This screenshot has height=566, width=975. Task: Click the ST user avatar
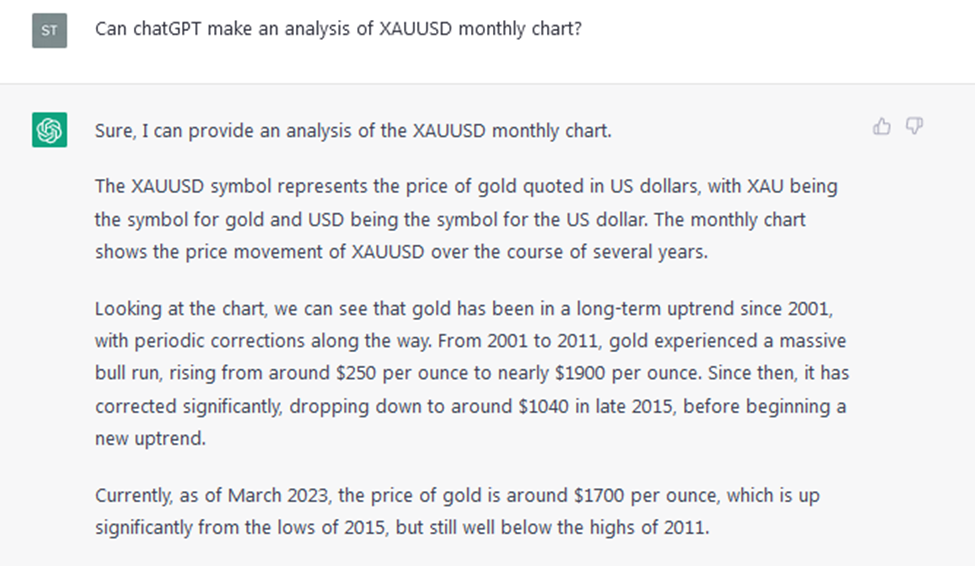click(x=50, y=30)
